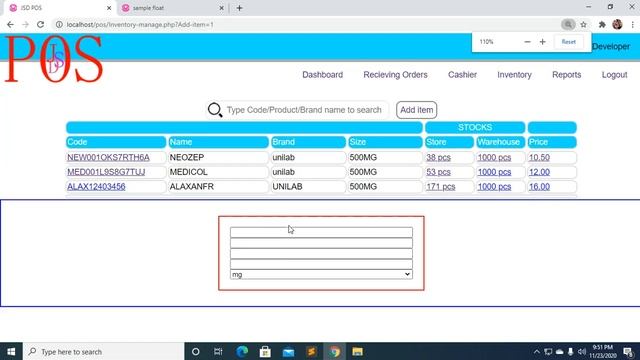Open the Chrome profile avatar
This screenshot has height=360, width=640.
click(x=617, y=24)
